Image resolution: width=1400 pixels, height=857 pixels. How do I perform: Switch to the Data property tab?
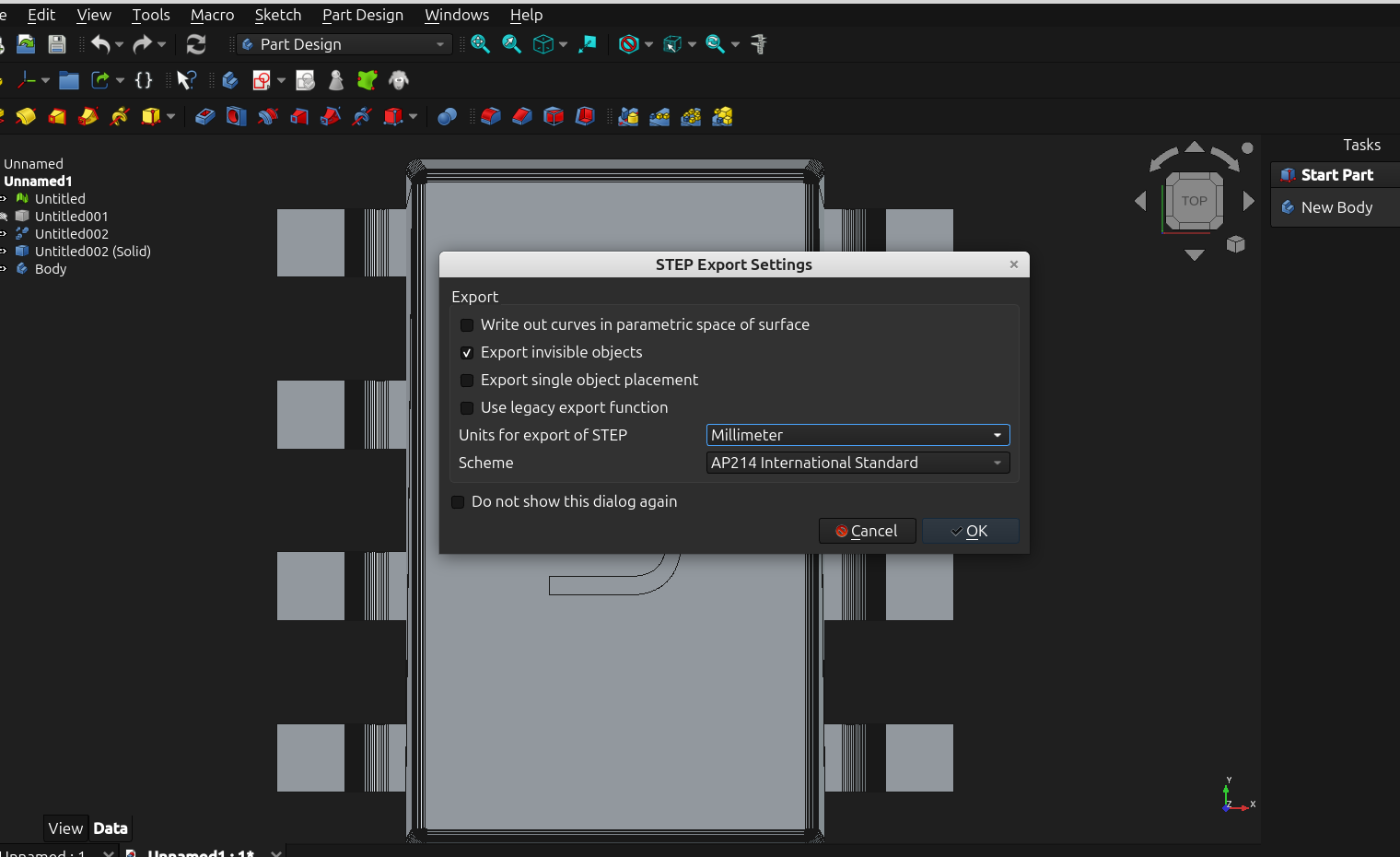(x=111, y=828)
